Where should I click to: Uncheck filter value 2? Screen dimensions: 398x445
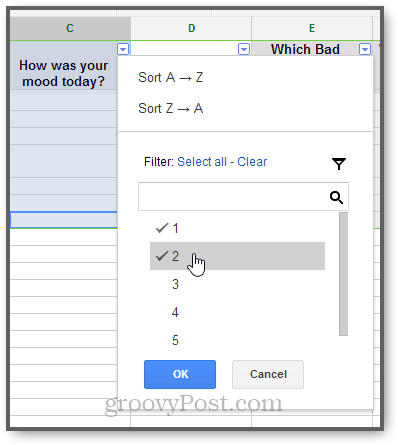coord(237,256)
